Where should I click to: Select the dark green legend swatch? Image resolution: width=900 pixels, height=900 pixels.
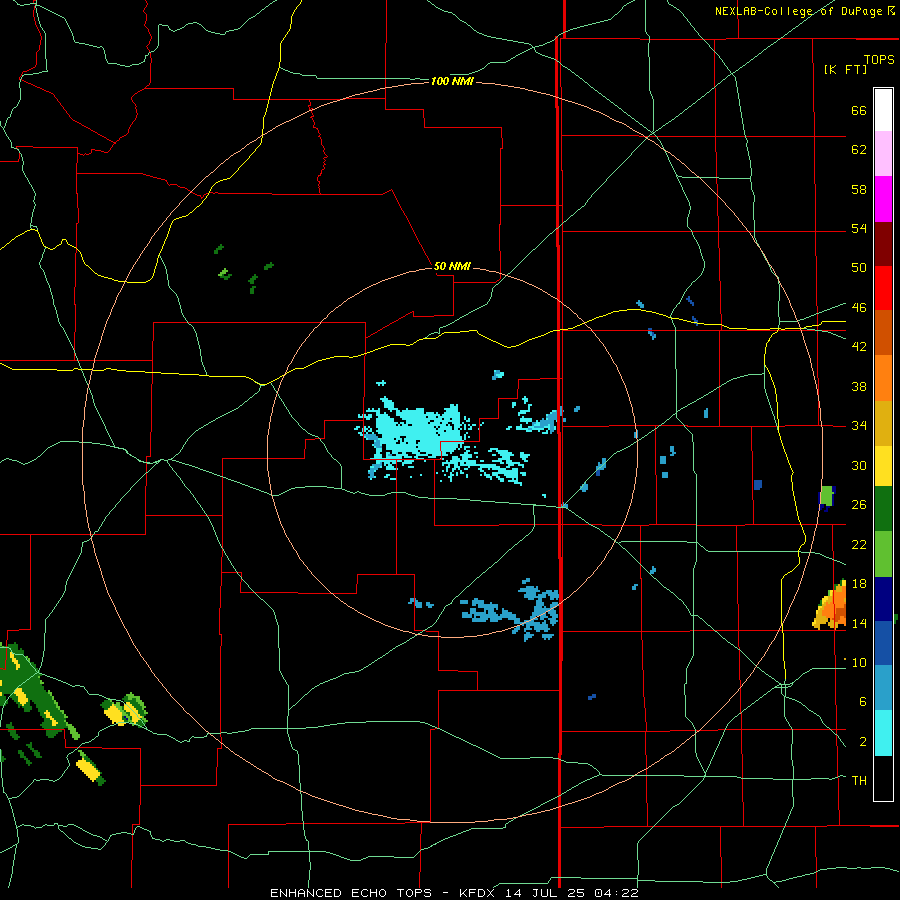pos(883,509)
